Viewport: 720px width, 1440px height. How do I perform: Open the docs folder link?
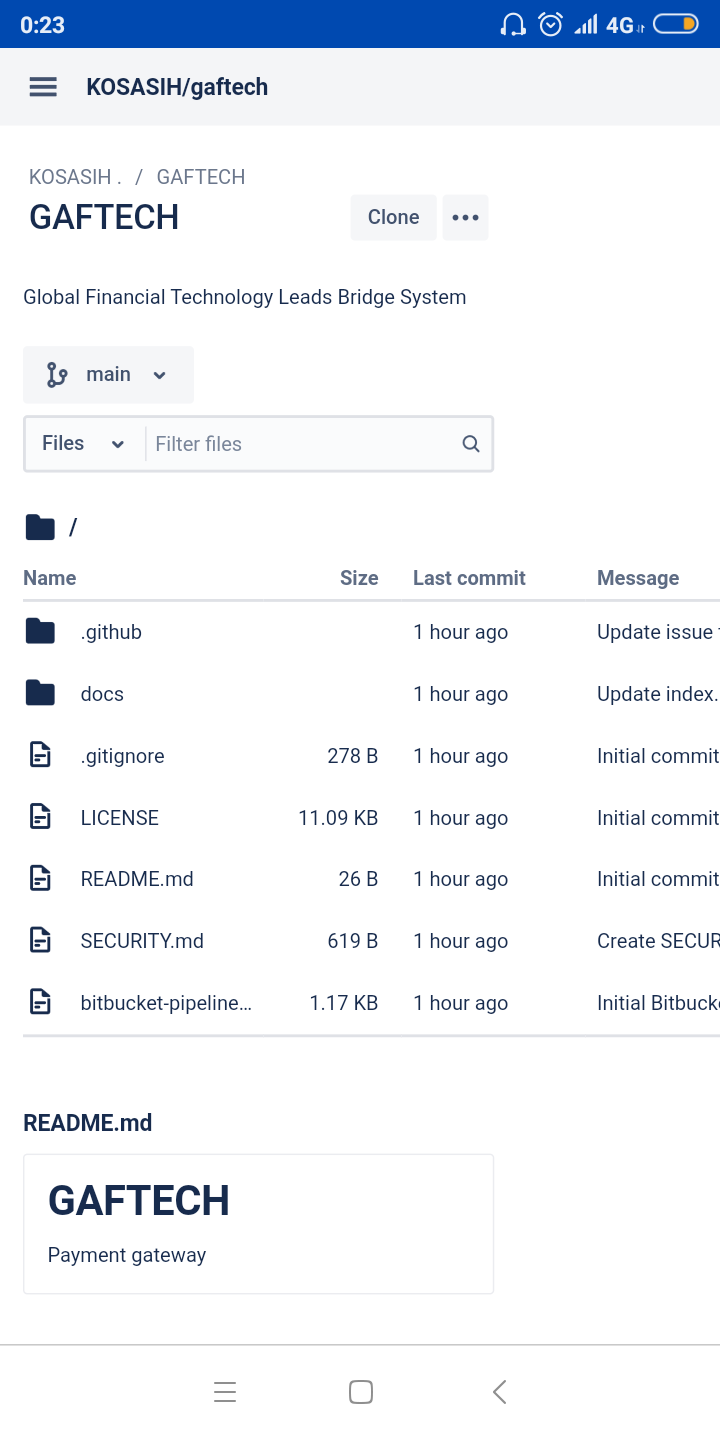point(102,694)
